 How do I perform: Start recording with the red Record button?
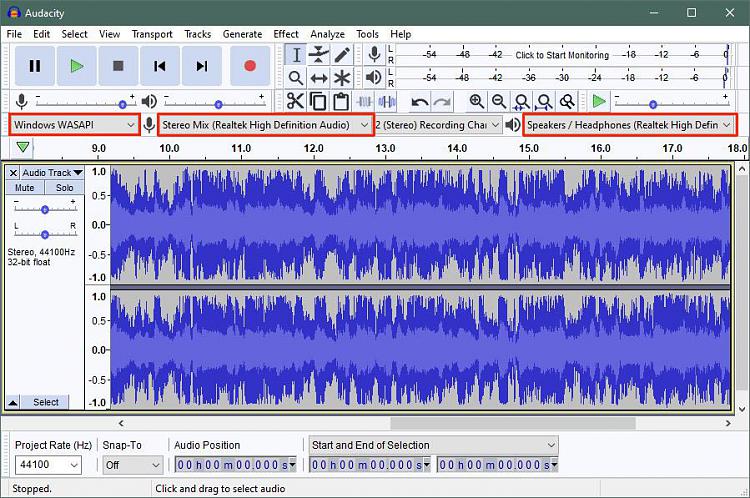coord(250,66)
